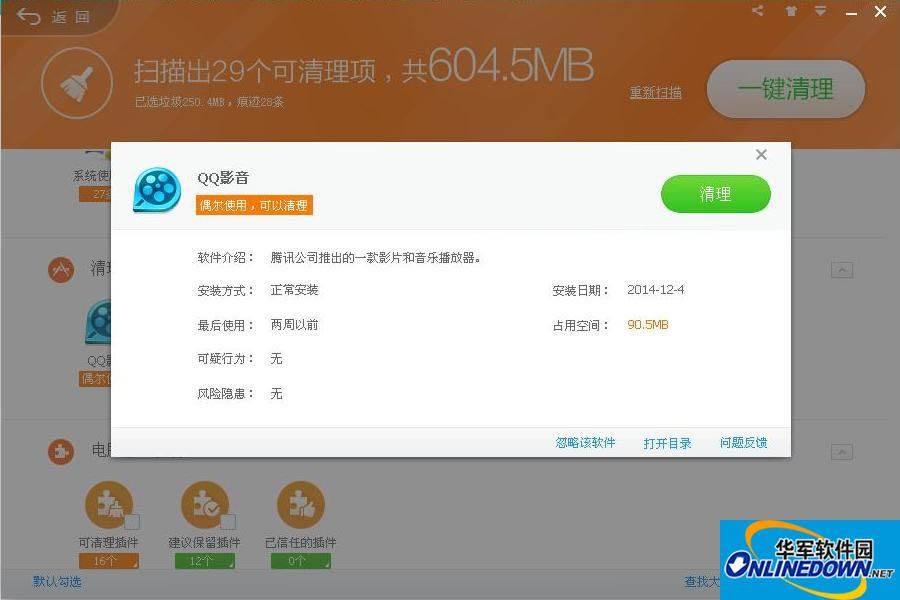Image resolution: width=900 pixels, height=600 pixels.
Task: Click the 问题反馈 link
Action: click(743, 442)
